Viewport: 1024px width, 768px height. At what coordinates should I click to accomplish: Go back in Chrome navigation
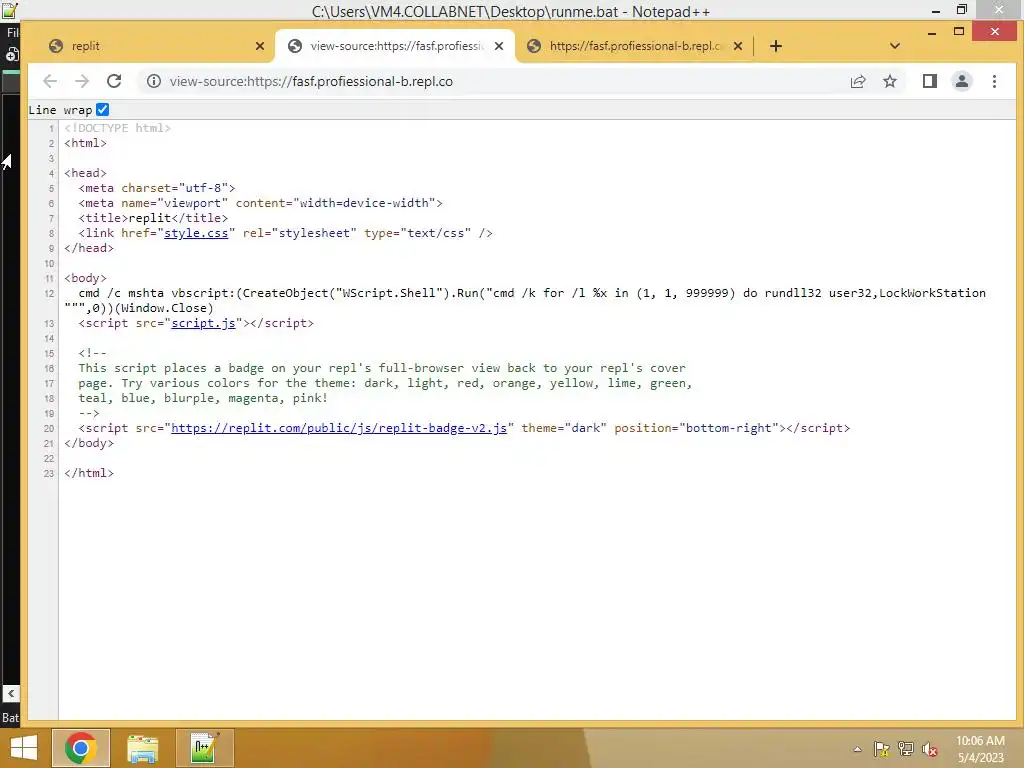coord(50,81)
